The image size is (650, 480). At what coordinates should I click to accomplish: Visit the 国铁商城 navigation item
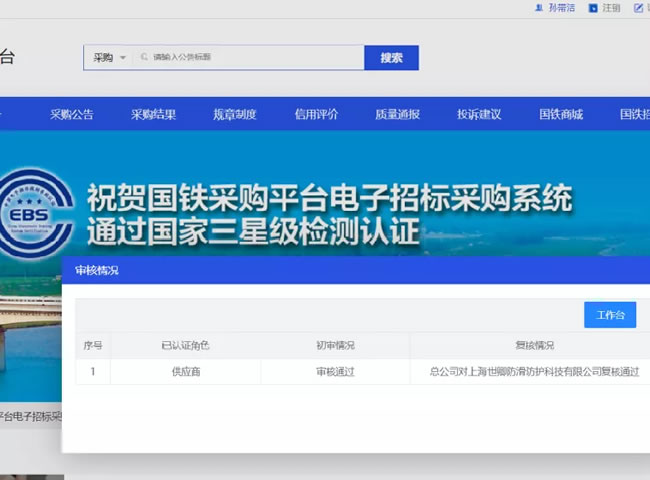(x=561, y=114)
